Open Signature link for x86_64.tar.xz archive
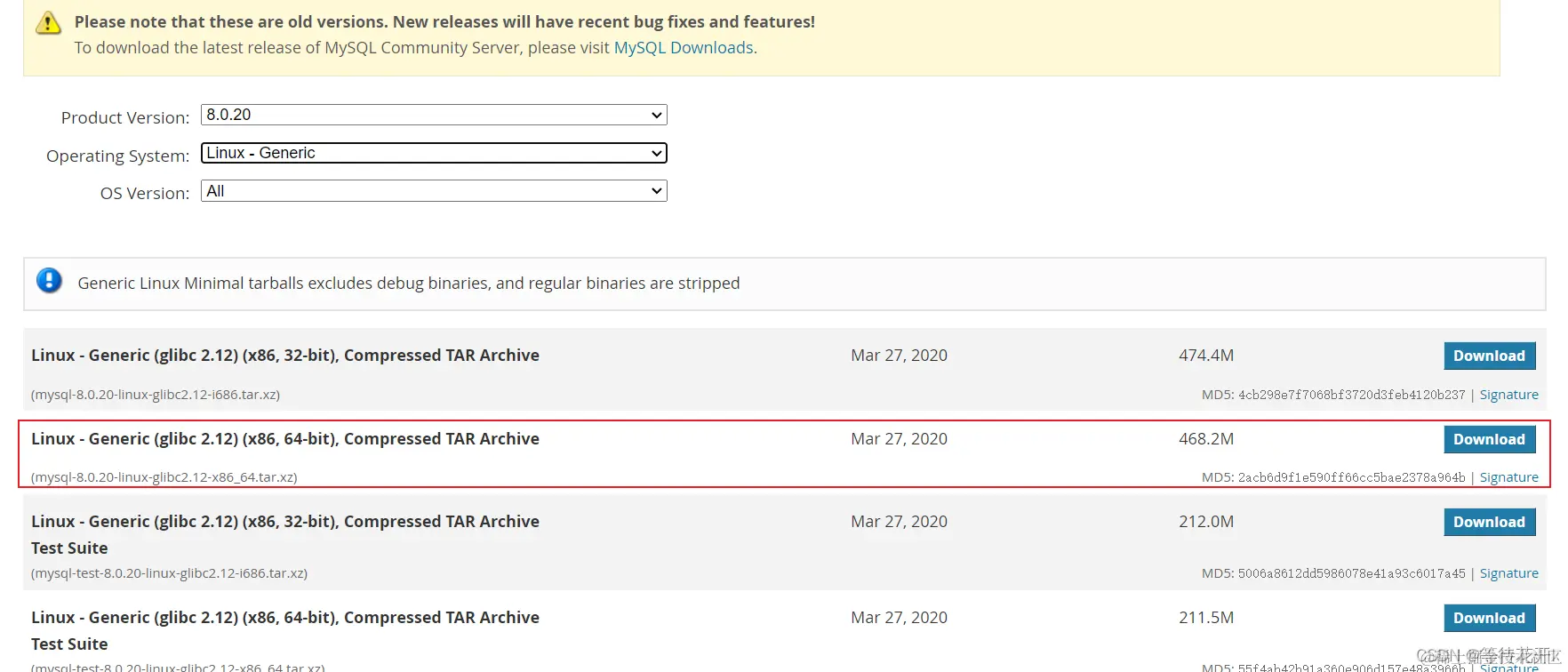 [1508, 477]
